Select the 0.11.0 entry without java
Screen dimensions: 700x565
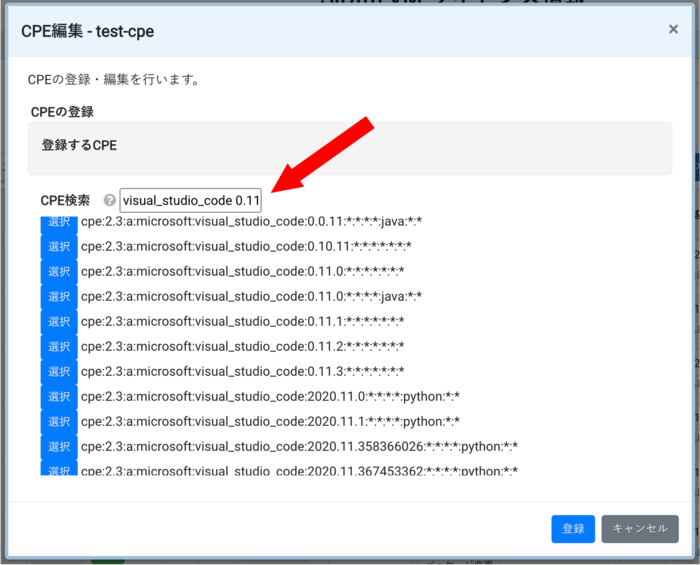59,272
